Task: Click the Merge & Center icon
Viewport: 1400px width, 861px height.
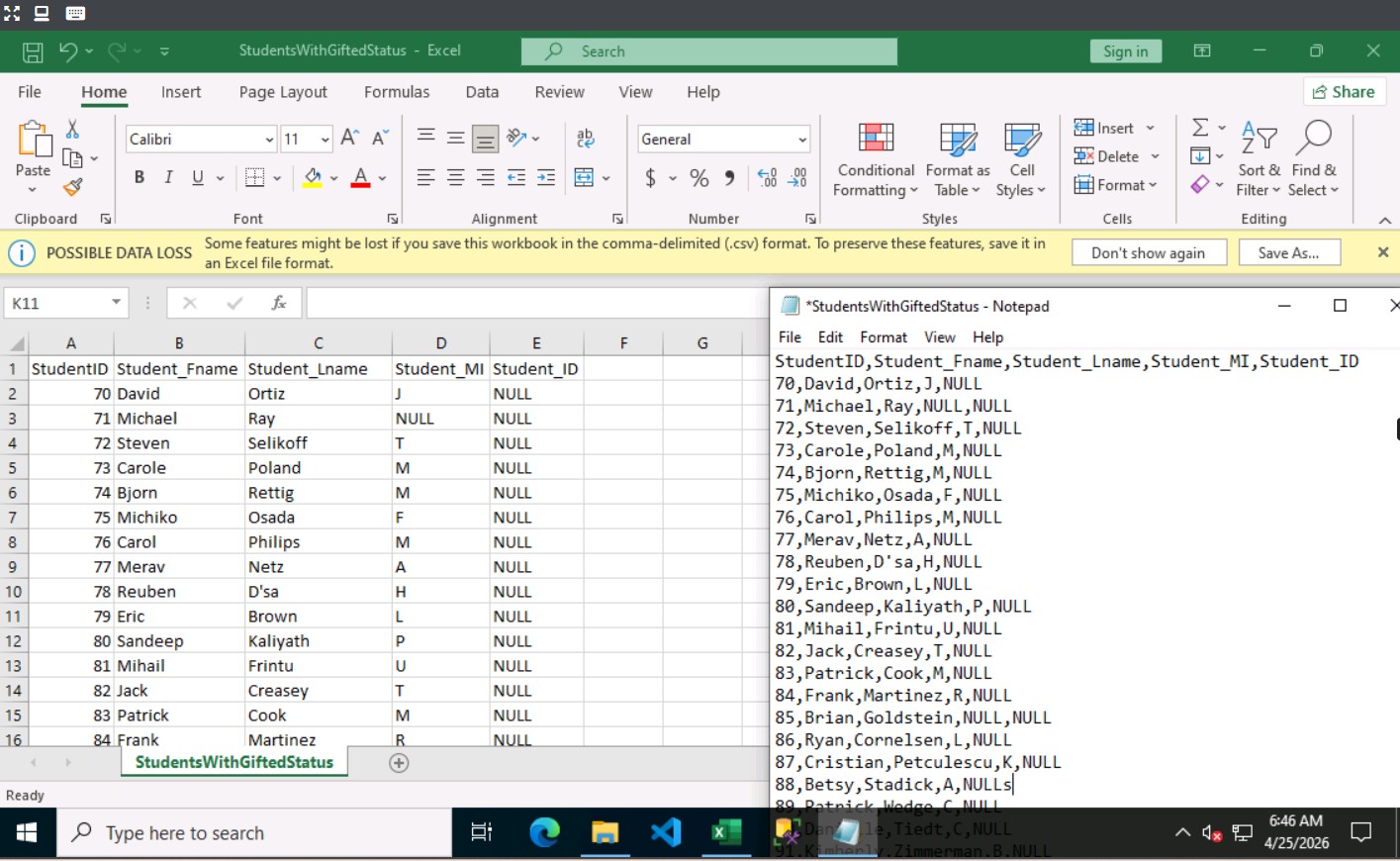Action: coord(582,176)
